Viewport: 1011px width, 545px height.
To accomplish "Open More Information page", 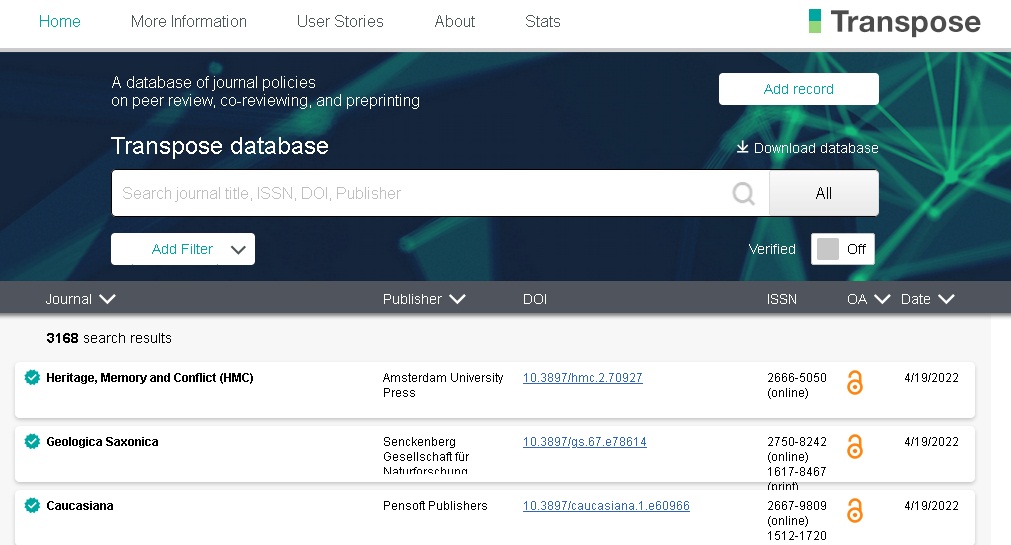I will (189, 21).
